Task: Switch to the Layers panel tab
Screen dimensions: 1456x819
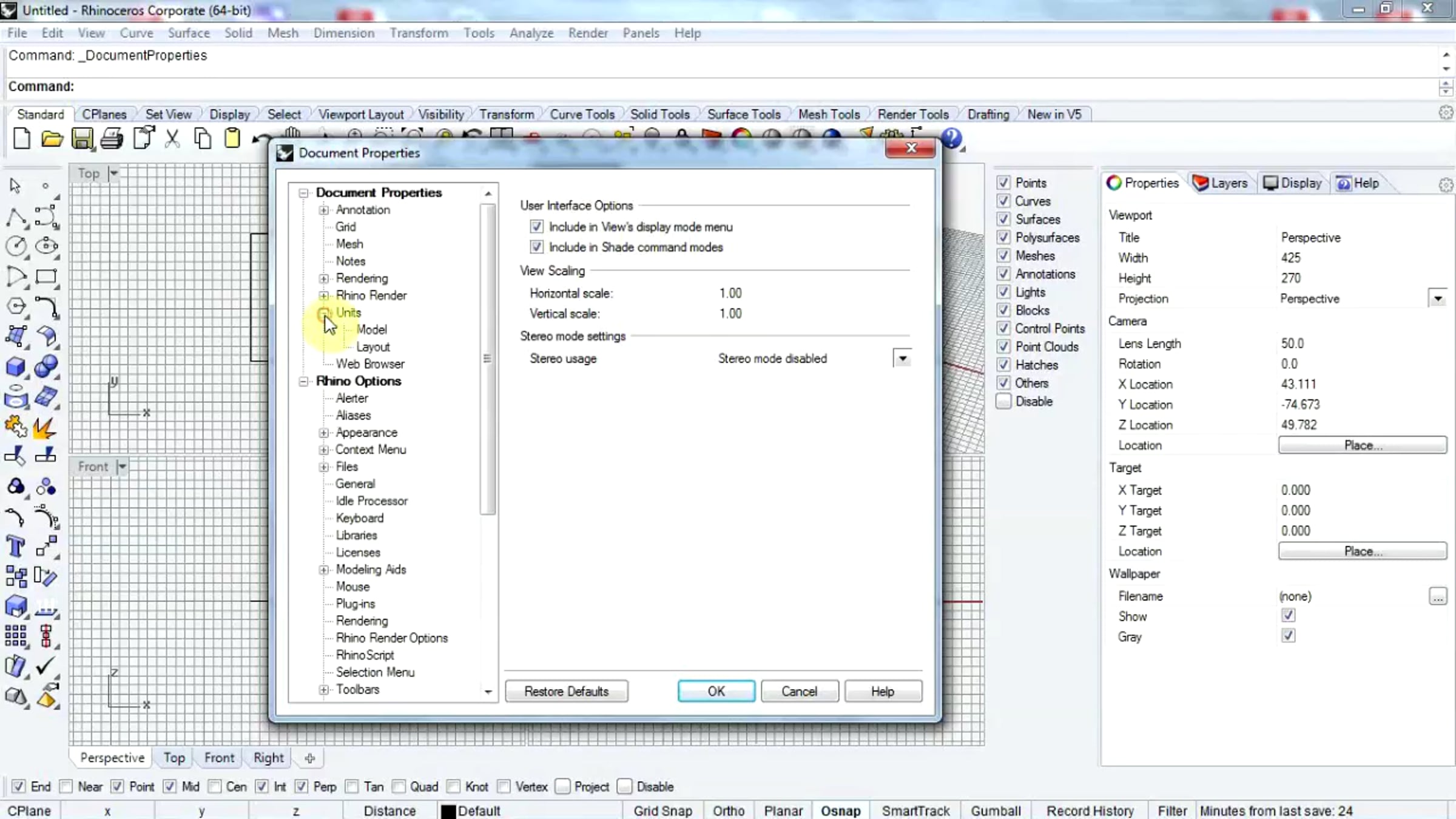Action: tap(1220, 183)
